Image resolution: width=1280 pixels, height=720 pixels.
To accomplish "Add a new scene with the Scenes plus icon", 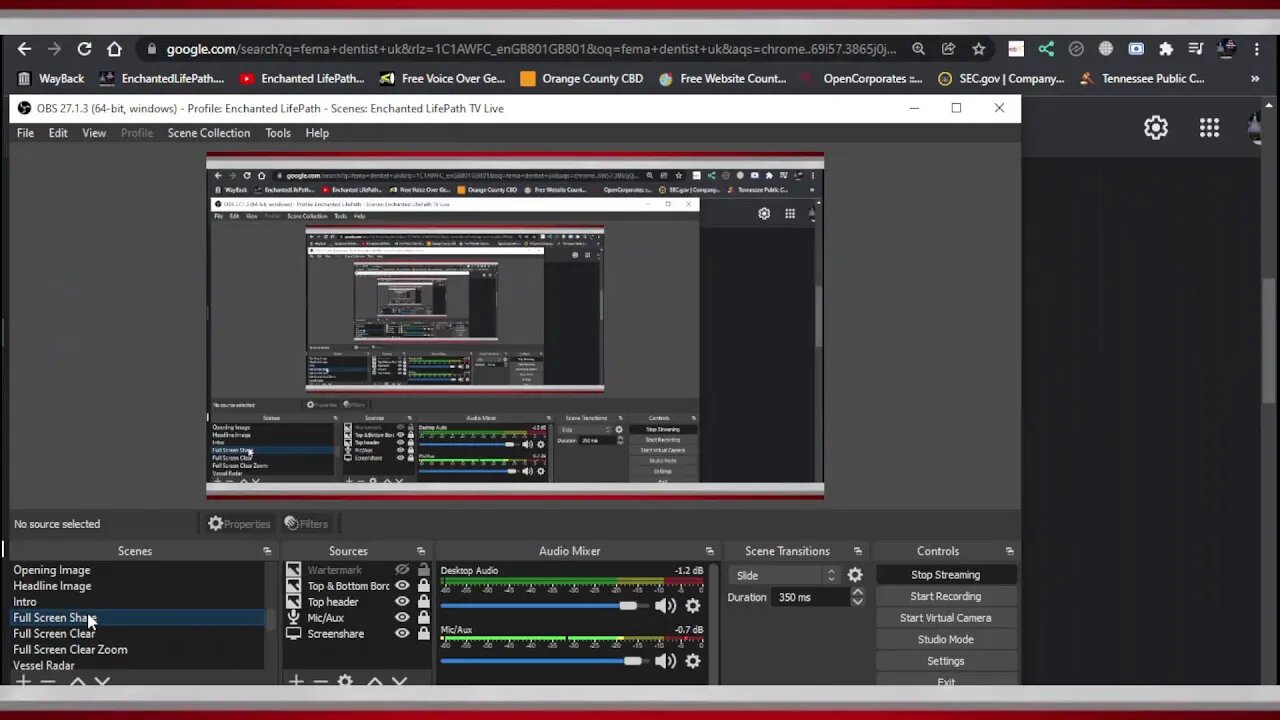I will (23, 682).
